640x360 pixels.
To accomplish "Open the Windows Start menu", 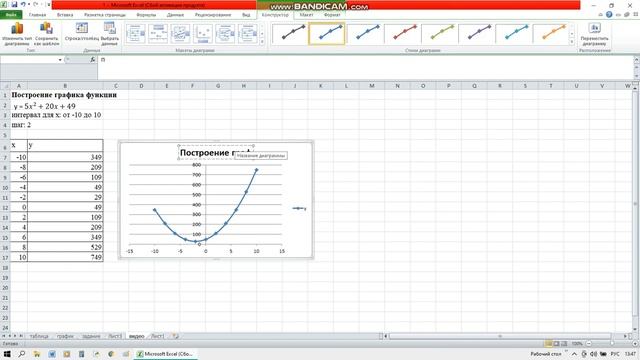I will [x=7, y=354].
